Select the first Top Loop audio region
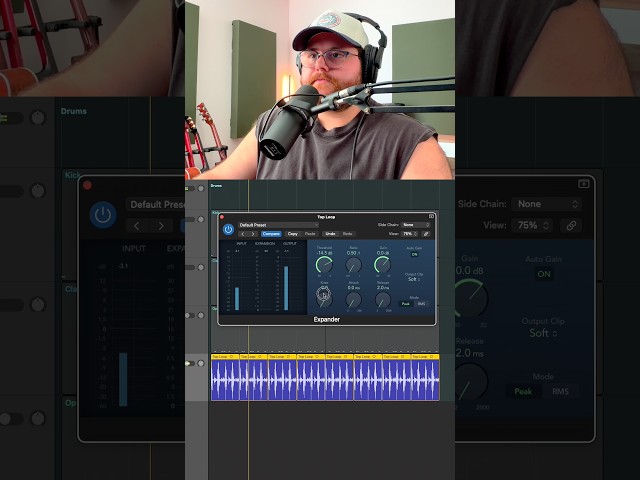This screenshot has width=640, height=480. point(225,377)
